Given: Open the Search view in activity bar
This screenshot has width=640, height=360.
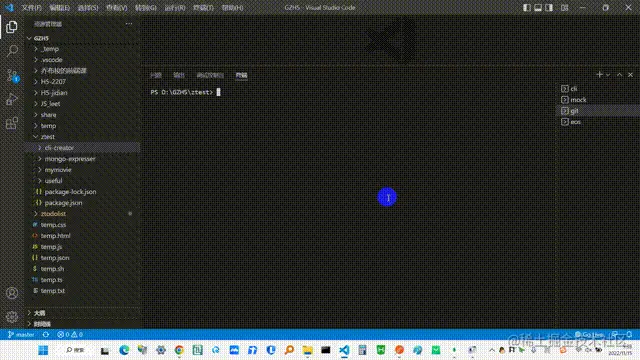Looking at the screenshot, I should point(12,51).
